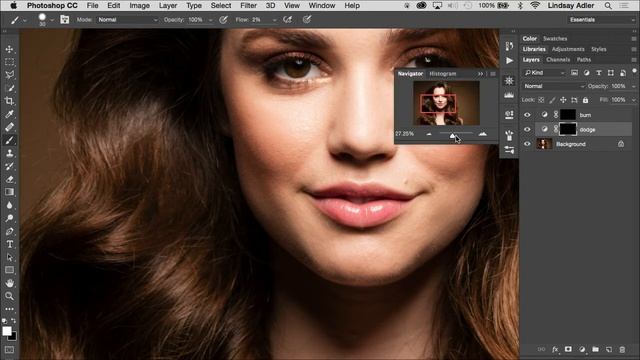Add a layer mask from Layers footer
This screenshot has height=360, width=640.
coord(568,349)
